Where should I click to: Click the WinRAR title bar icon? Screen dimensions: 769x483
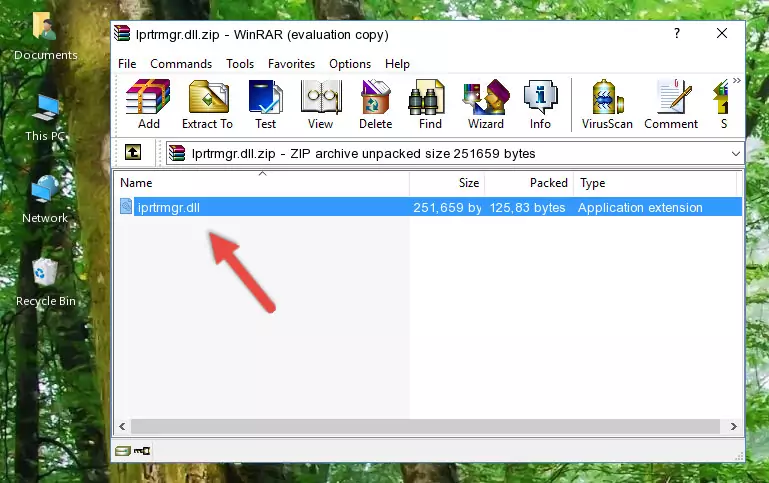tap(122, 34)
